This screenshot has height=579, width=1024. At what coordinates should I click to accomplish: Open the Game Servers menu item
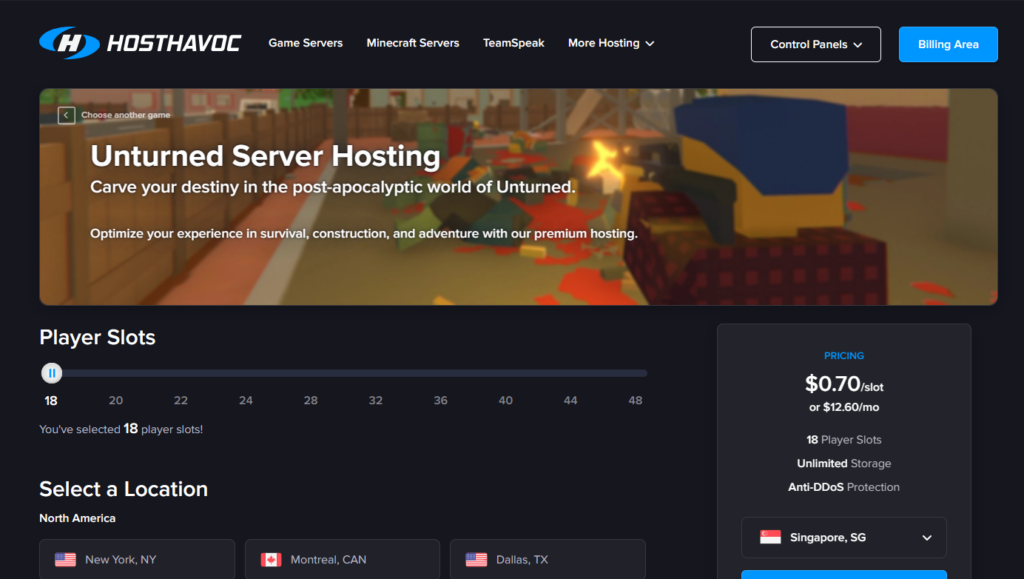[306, 43]
